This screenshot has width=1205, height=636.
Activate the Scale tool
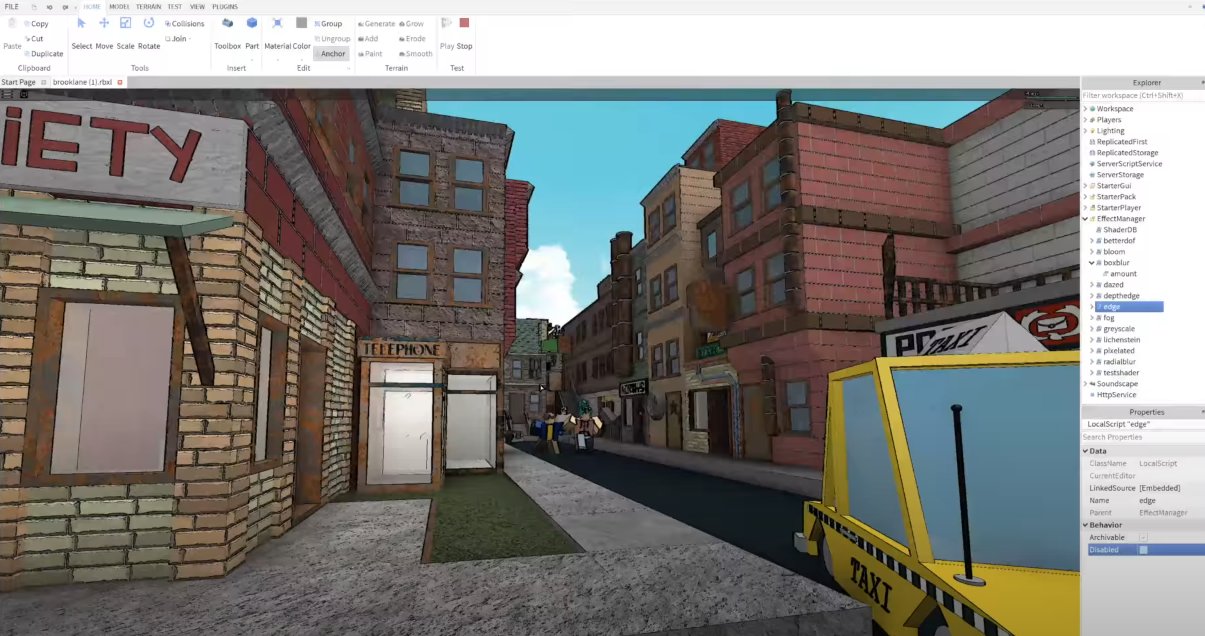pos(126,23)
